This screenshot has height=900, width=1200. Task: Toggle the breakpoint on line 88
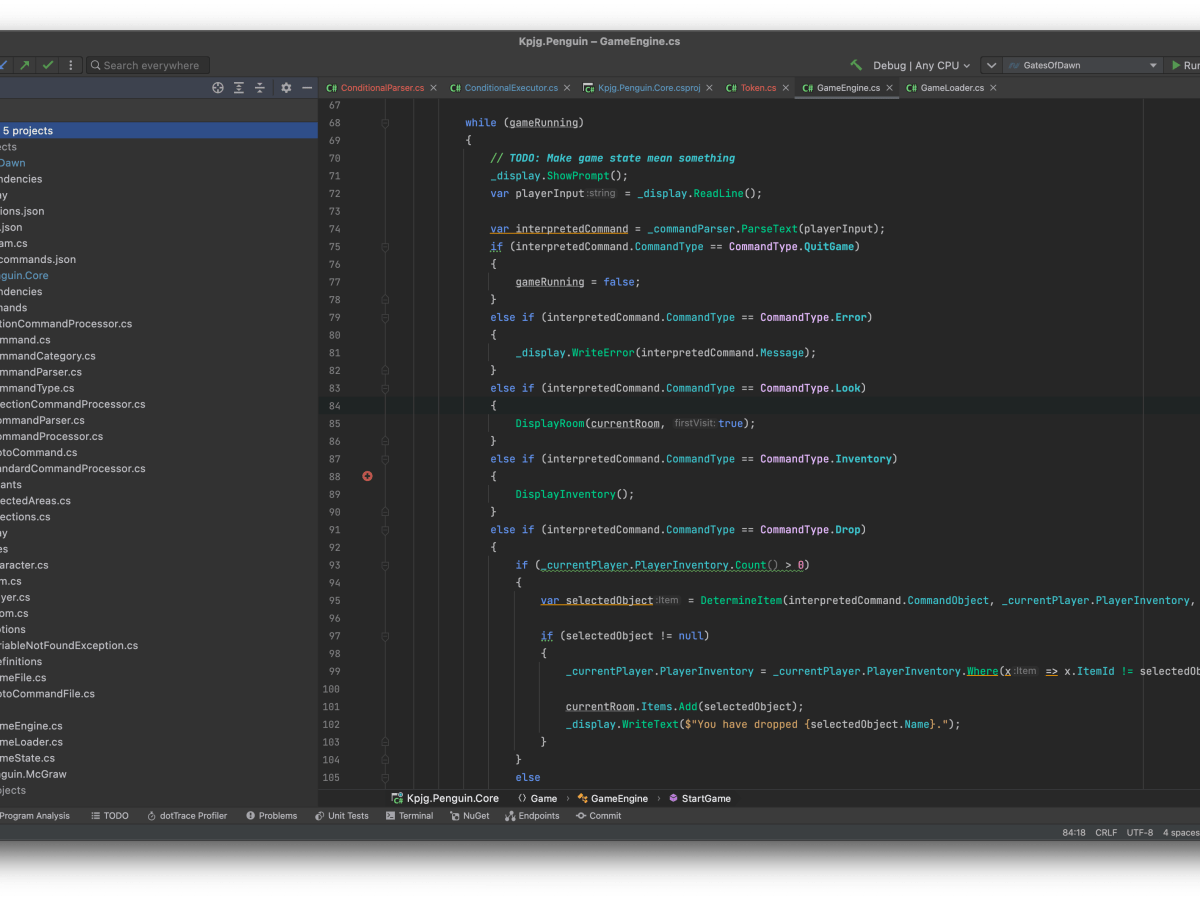click(367, 476)
